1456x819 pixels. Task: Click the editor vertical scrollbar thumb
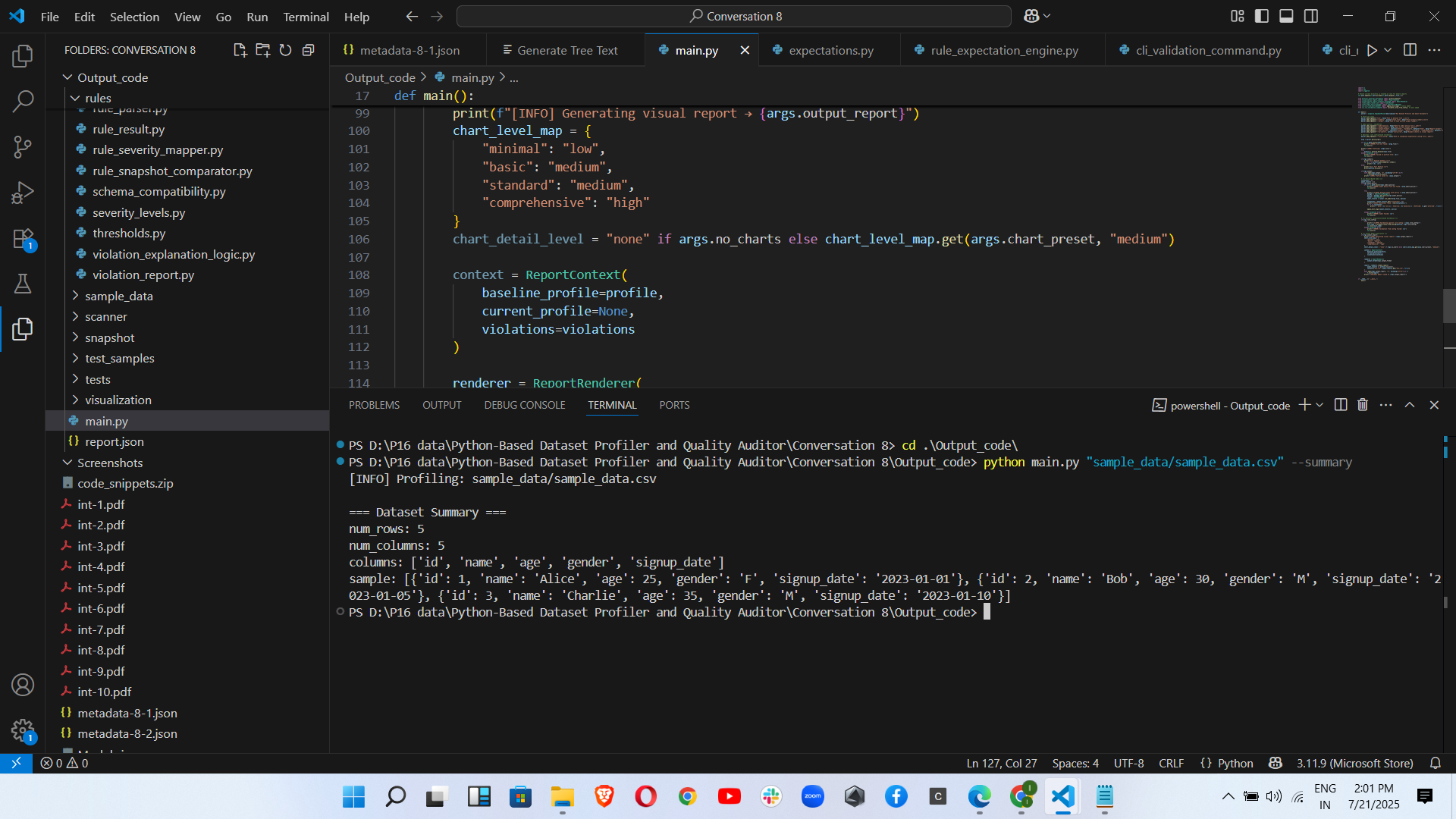click(x=1449, y=306)
